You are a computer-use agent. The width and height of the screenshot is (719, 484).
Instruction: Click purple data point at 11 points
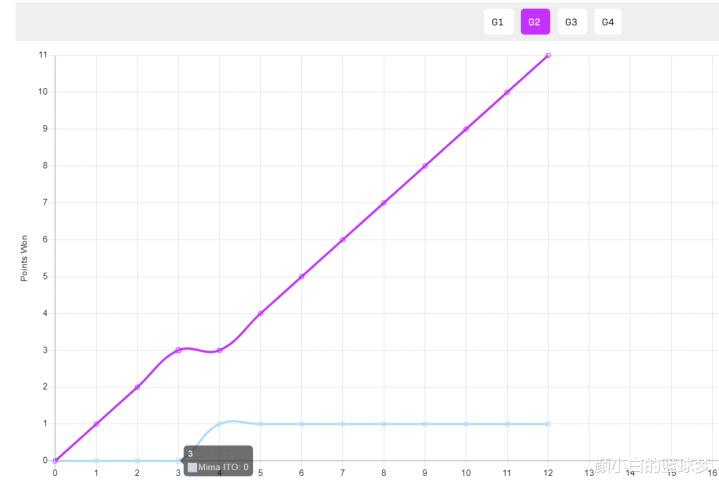tap(548, 55)
